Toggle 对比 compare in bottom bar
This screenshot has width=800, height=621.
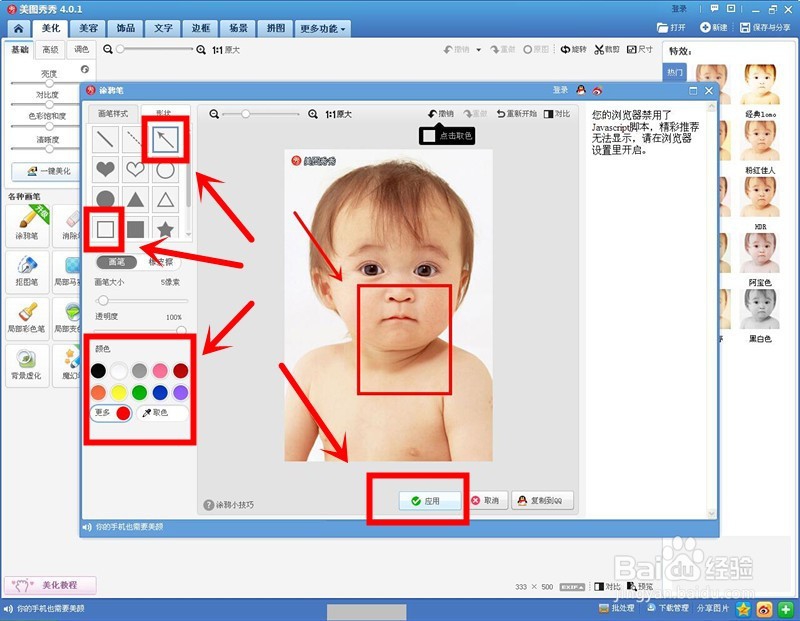pos(607,586)
